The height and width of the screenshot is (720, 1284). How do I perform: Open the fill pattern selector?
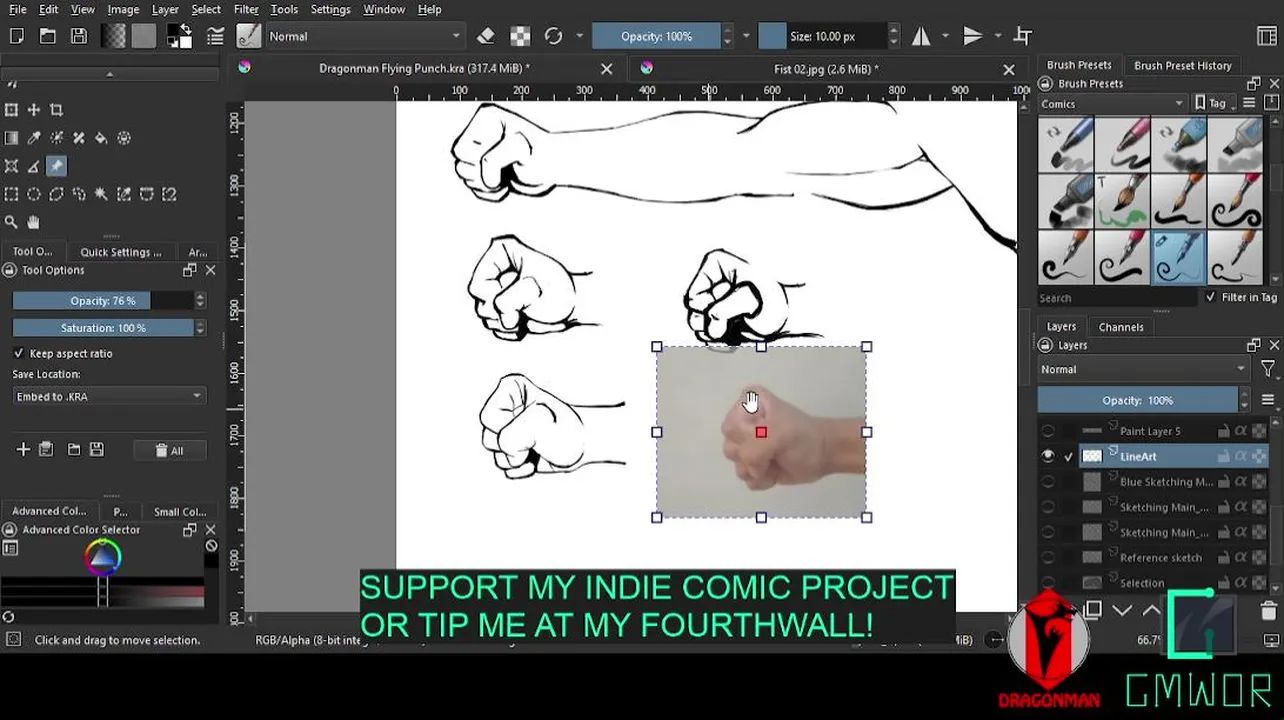144,36
